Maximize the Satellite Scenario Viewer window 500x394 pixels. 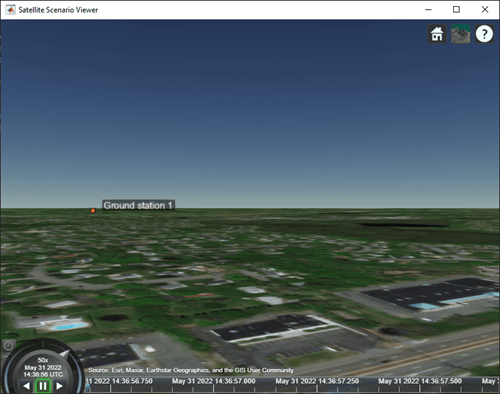coord(456,10)
